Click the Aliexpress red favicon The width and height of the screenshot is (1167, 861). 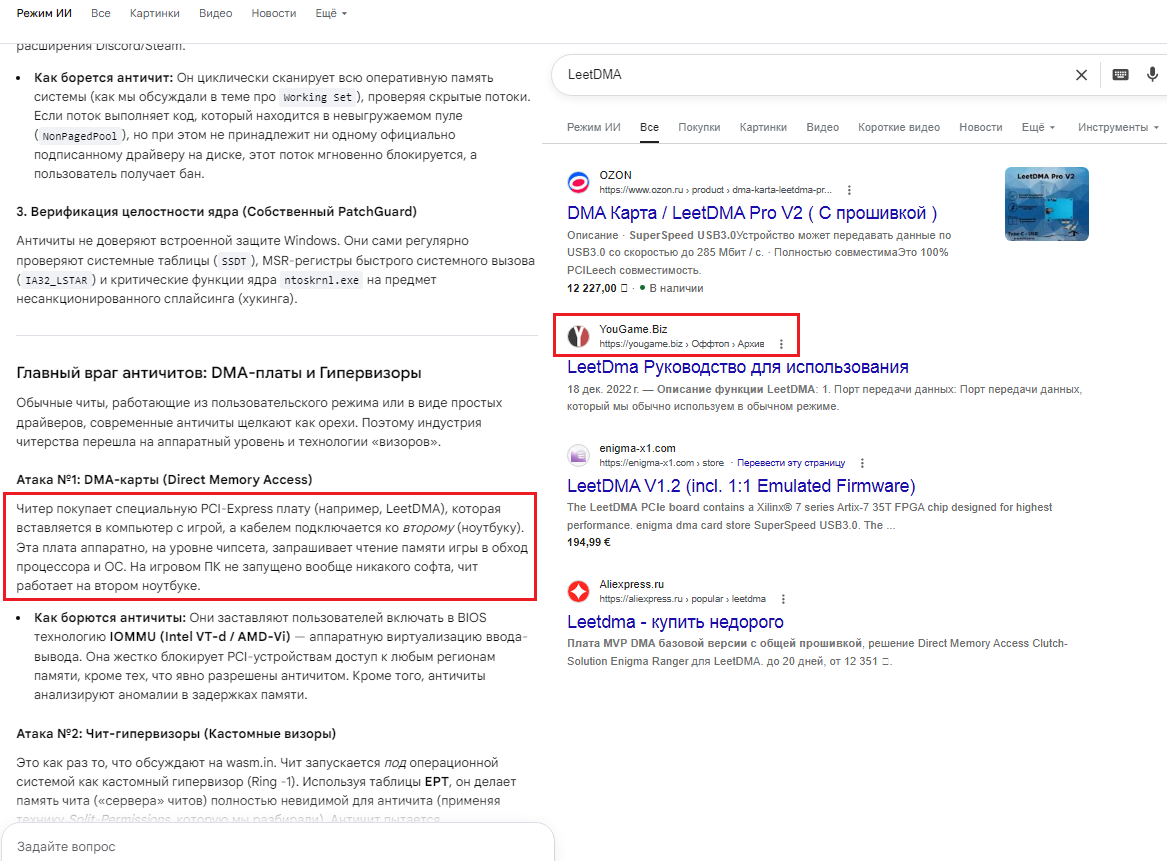tap(578, 591)
